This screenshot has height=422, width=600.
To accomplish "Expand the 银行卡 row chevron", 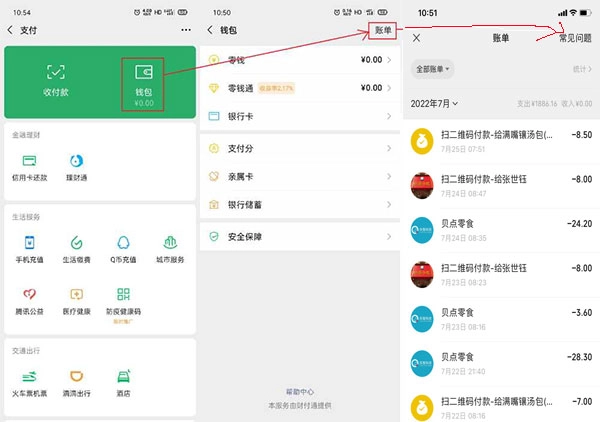I will click(x=389, y=117).
